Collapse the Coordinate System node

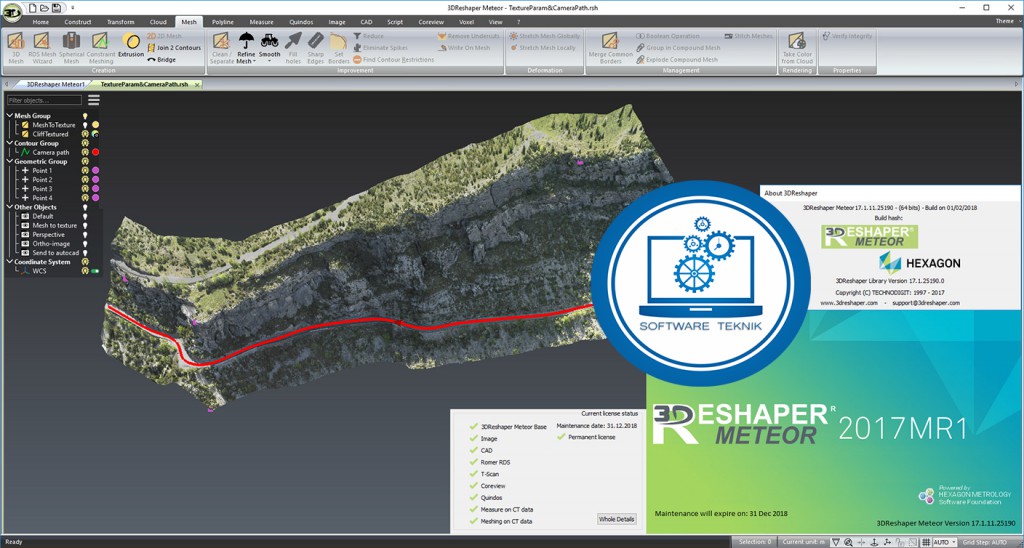pos(10,262)
